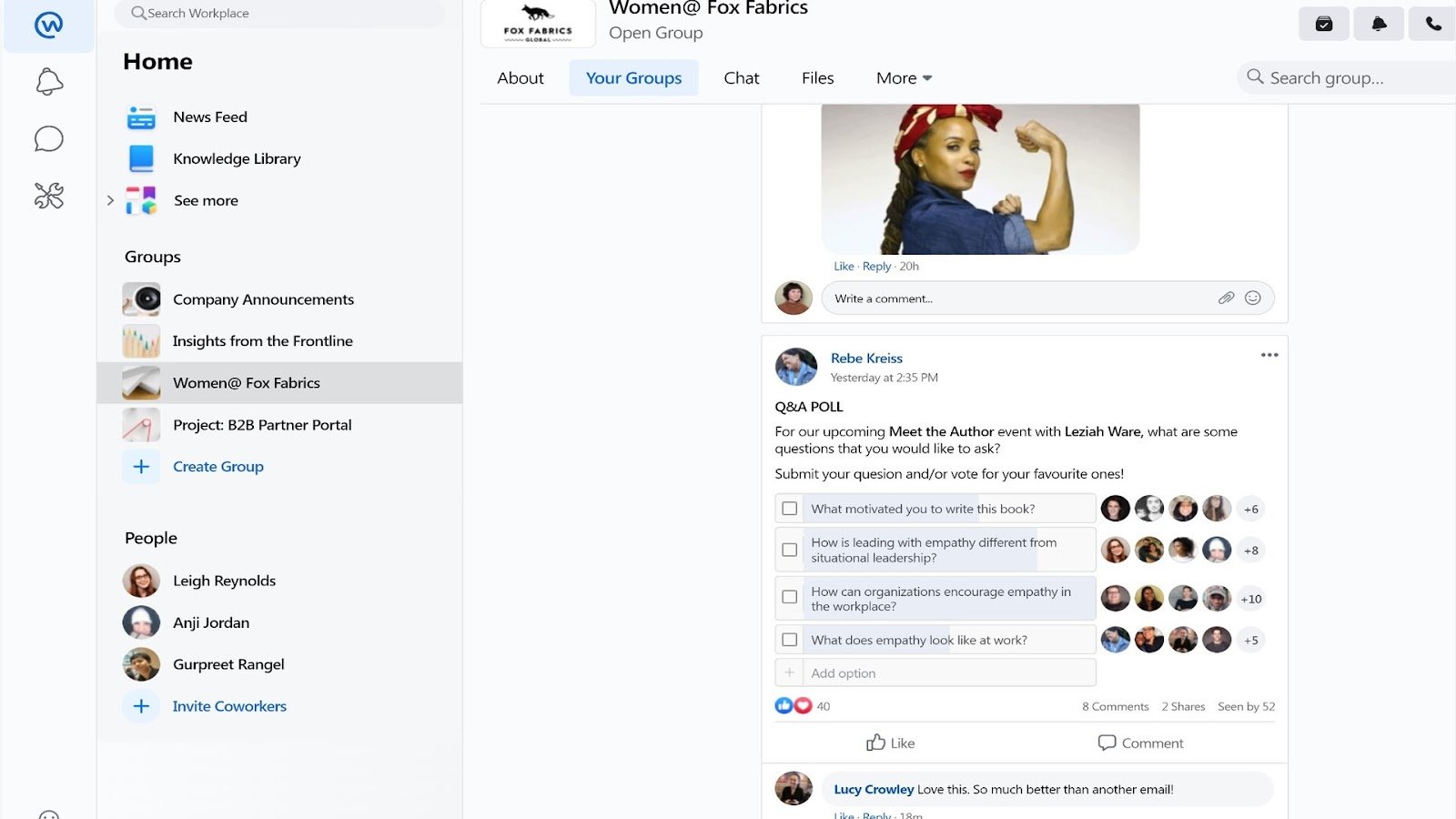This screenshot has height=819, width=1456.
Task: Click the See more apps icon
Action: coord(141,200)
